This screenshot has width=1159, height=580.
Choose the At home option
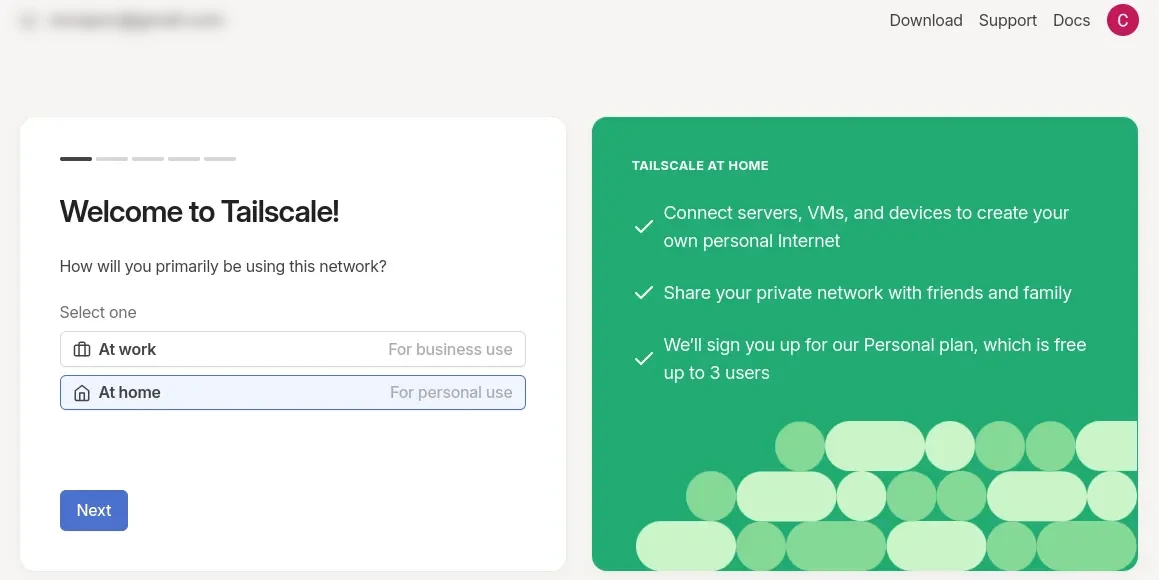pyautogui.click(x=293, y=392)
